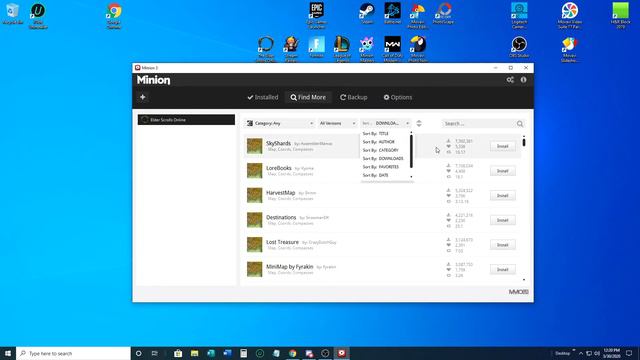The height and width of the screenshot is (360, 640).
Task: Select the HarvestMap title text
Action: click(280, 193)
